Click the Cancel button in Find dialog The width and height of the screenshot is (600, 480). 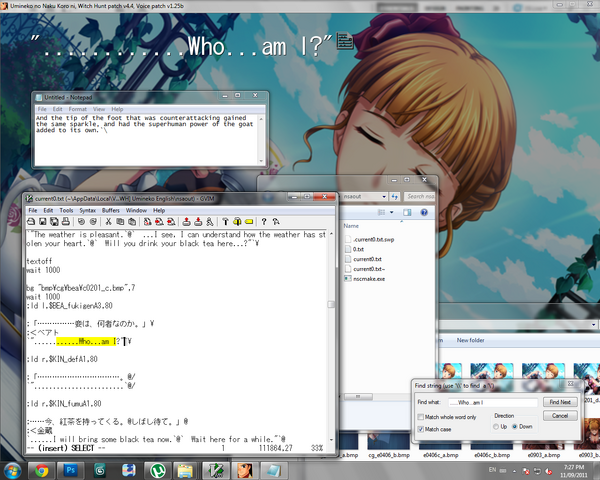pos(560,416)
